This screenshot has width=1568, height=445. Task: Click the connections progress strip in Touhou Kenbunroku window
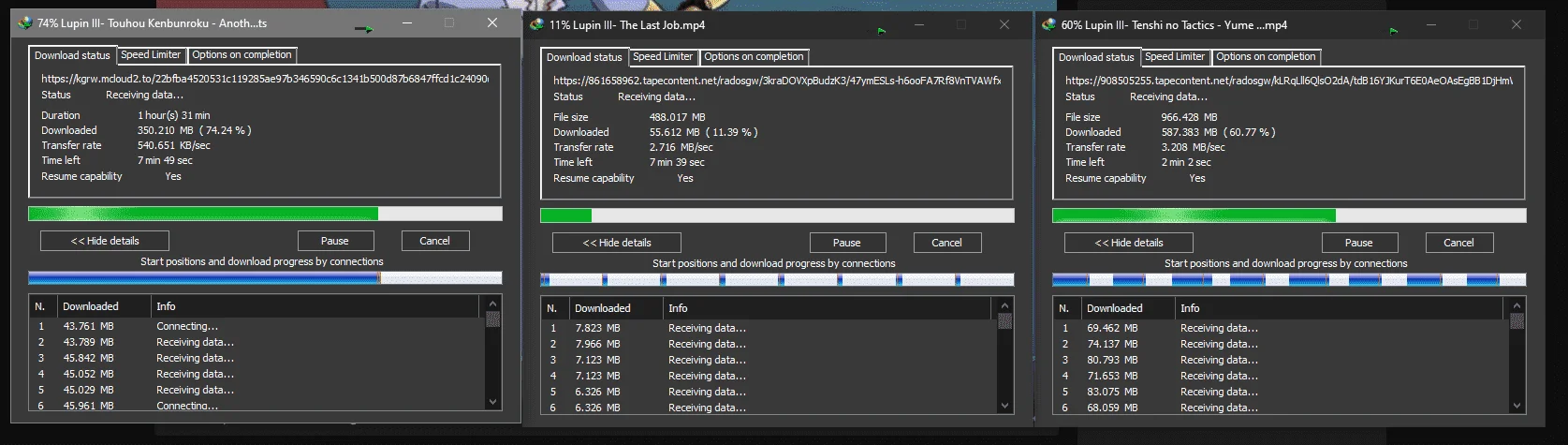pos(265,278)
